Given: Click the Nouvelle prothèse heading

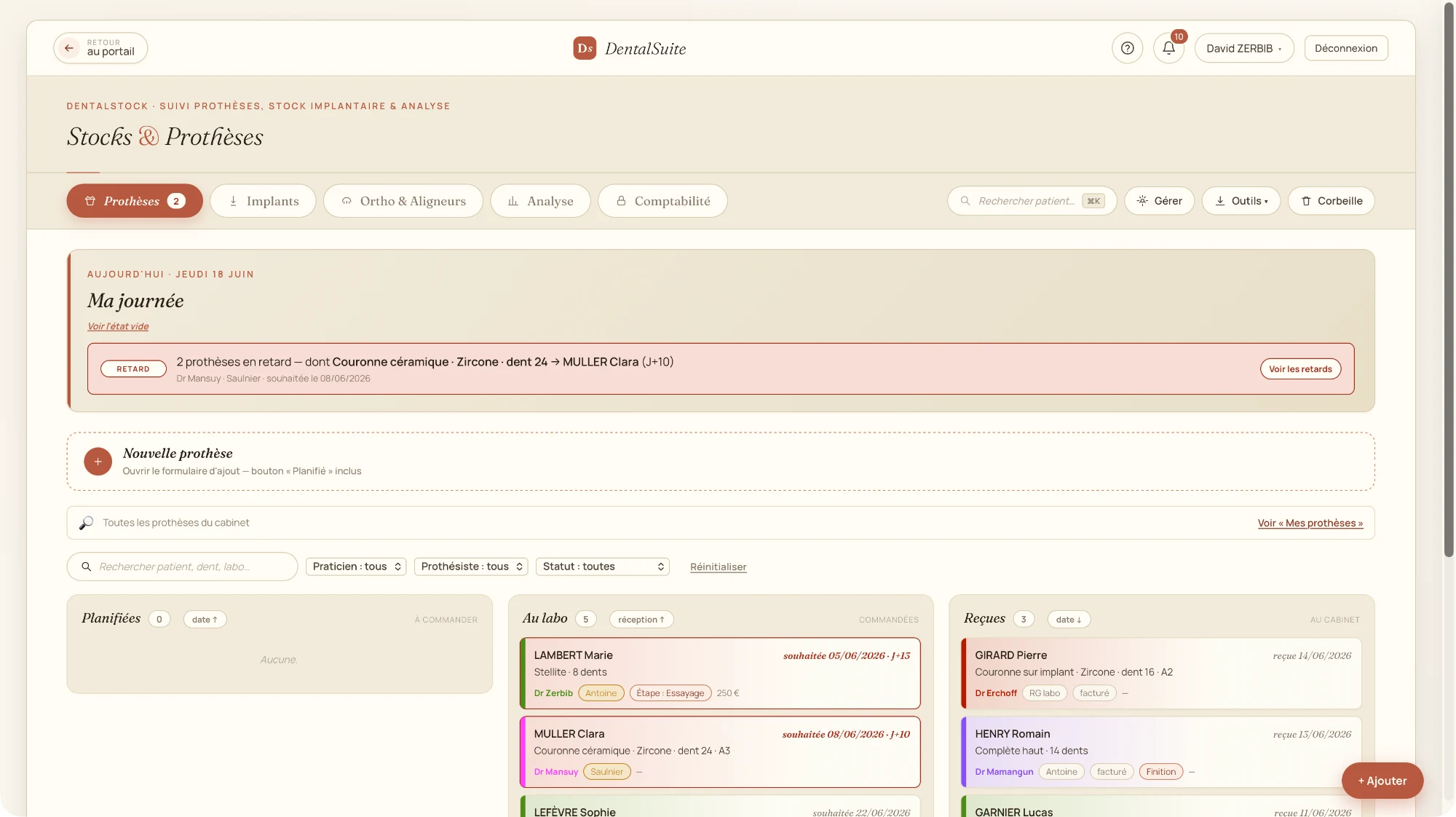Looking at the screenshot, I should coord(178,454).
